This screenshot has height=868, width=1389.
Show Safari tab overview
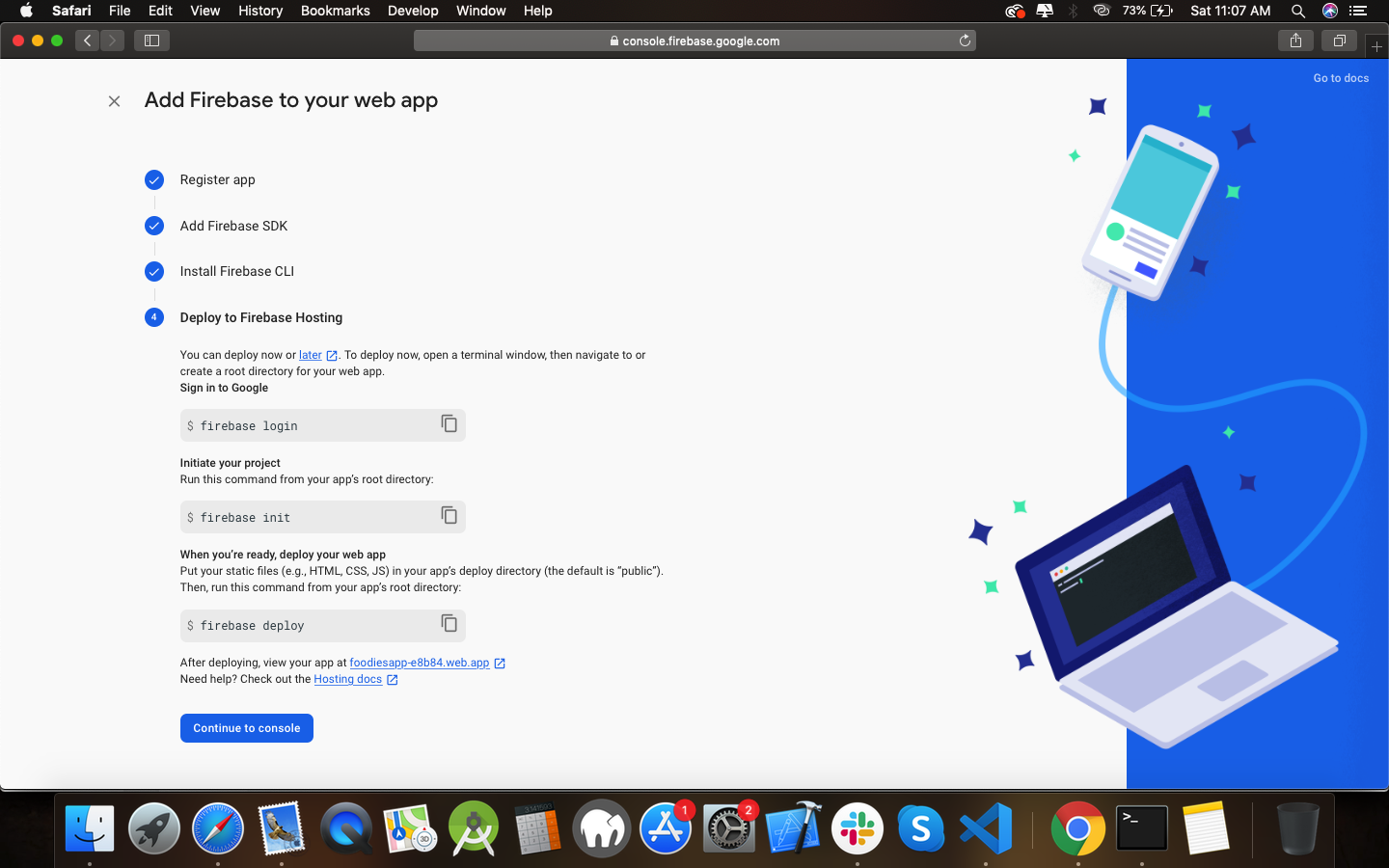[1339, 41]
